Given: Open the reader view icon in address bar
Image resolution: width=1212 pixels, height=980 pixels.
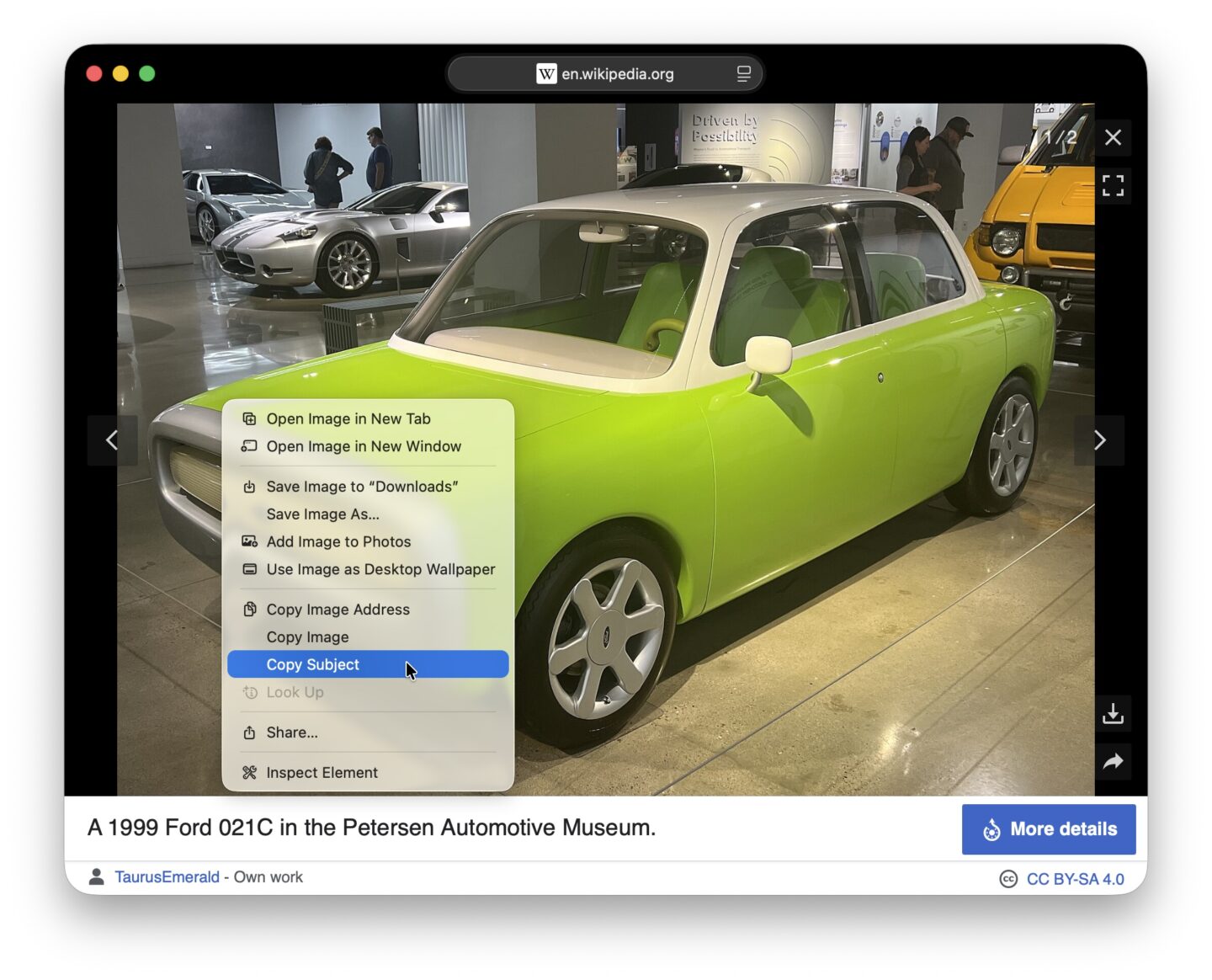Looking at the screenshot, I should point(743,74).
